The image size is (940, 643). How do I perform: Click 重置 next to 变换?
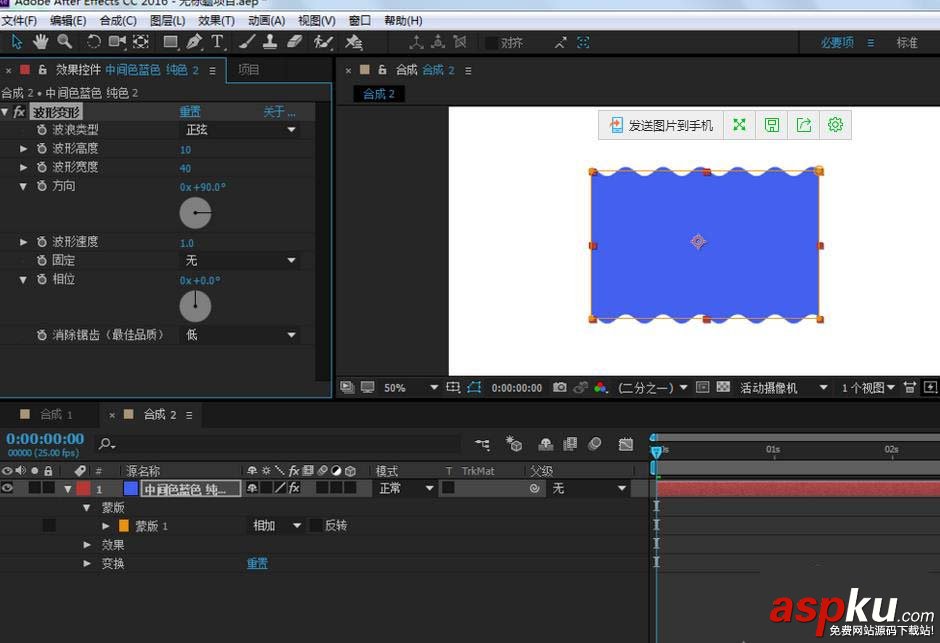(257, 563)
